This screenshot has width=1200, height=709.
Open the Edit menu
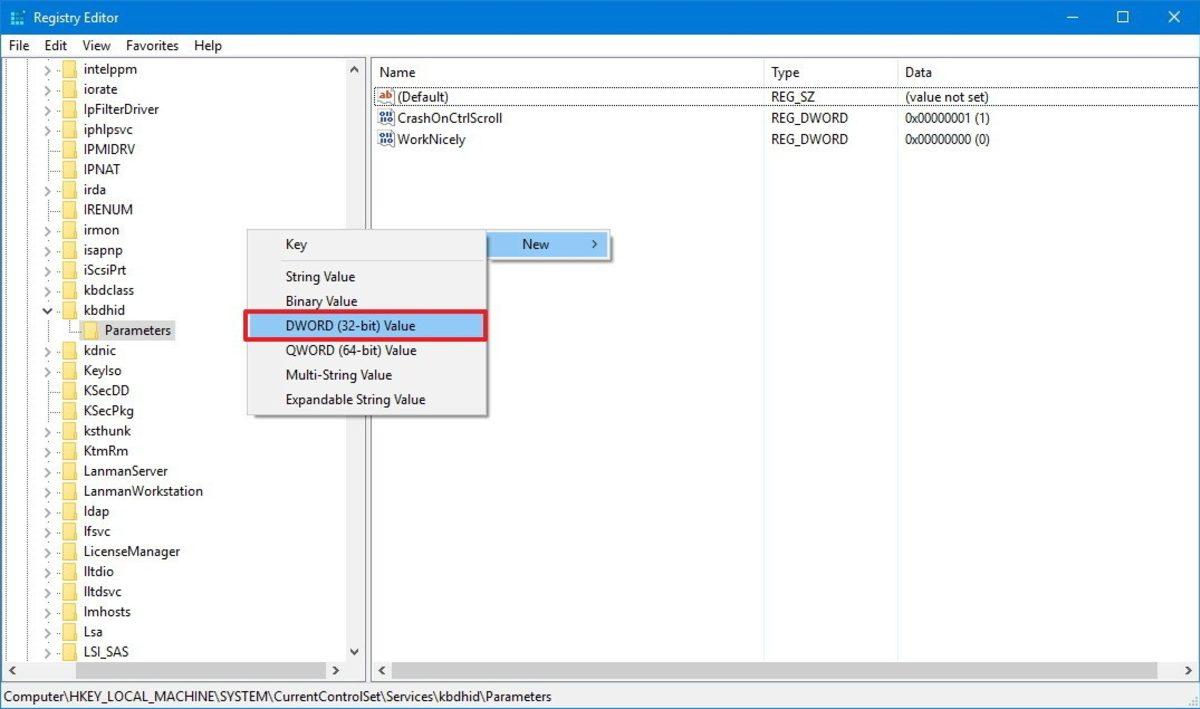tap(55, 45)
